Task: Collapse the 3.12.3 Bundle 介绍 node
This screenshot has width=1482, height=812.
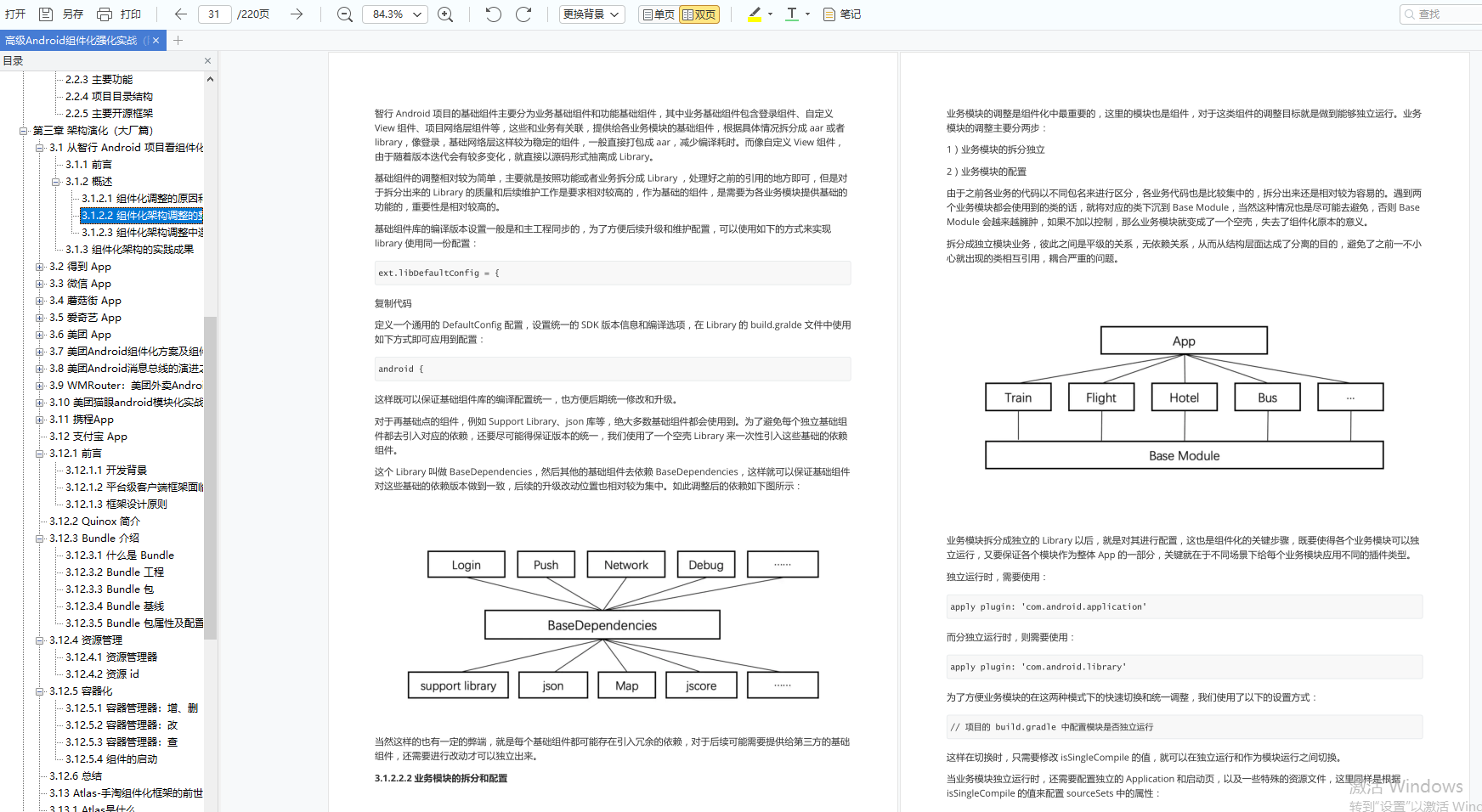Action: click(x=39, y=539)
